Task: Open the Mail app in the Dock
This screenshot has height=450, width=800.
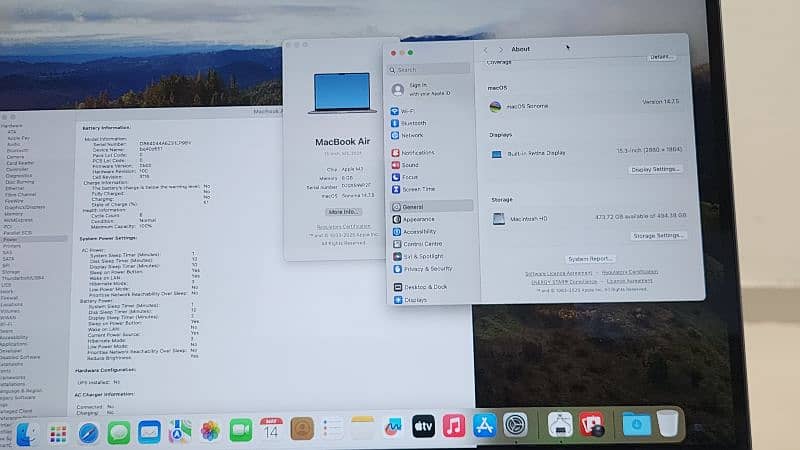Action: (x=149, y=432)
